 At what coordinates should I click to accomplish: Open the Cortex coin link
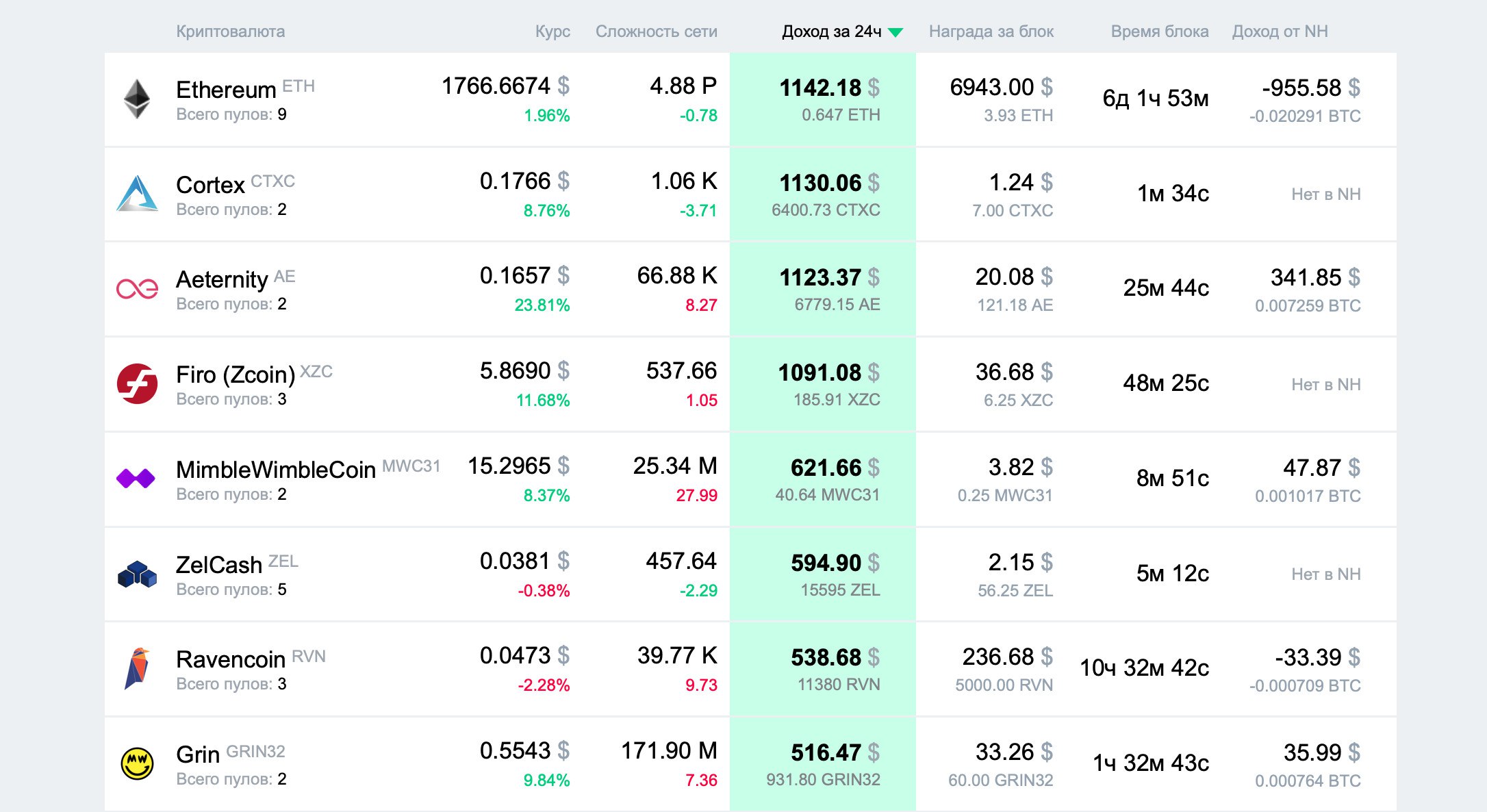click(210, 184)
